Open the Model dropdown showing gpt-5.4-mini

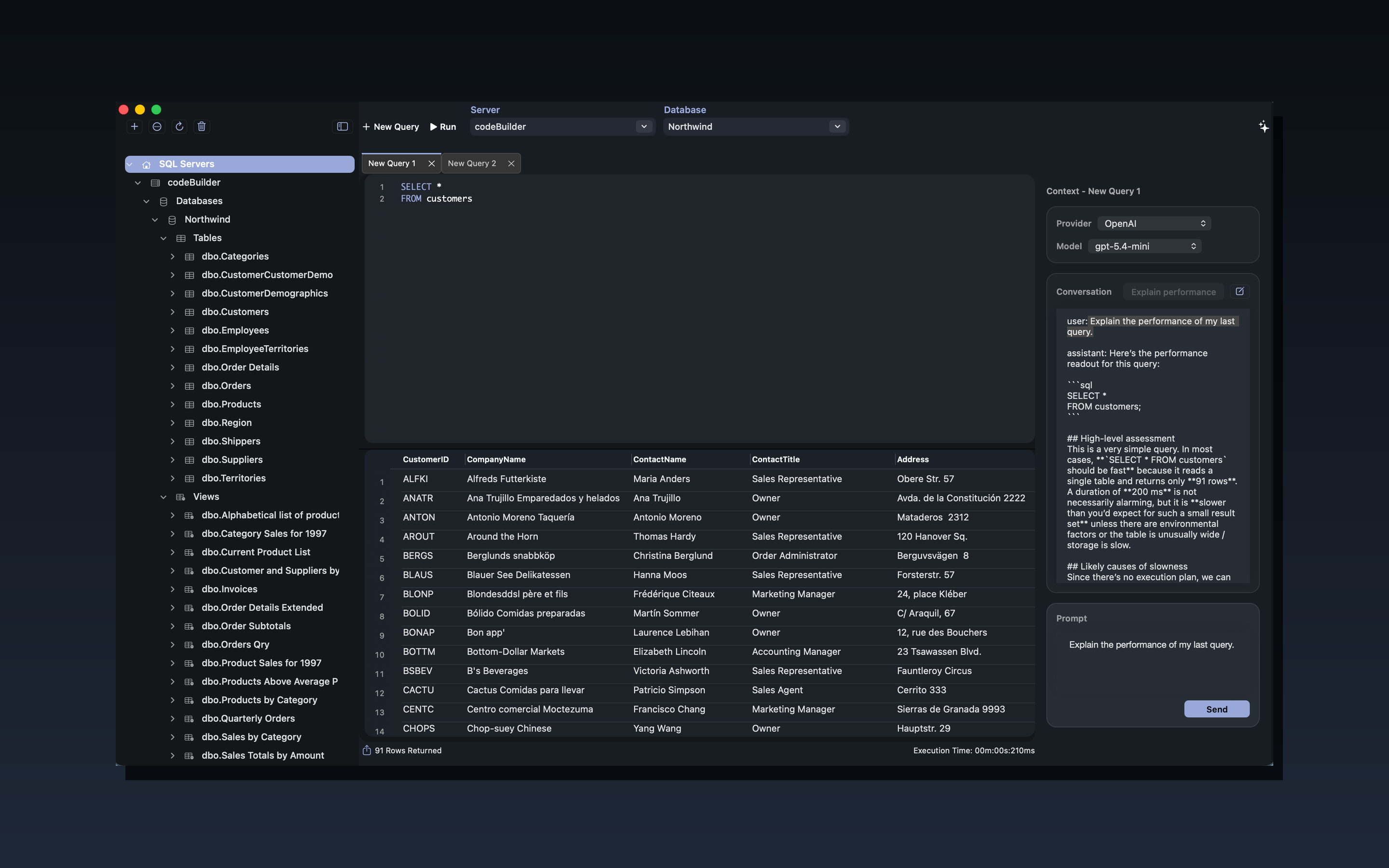[x=1144, y=246]
